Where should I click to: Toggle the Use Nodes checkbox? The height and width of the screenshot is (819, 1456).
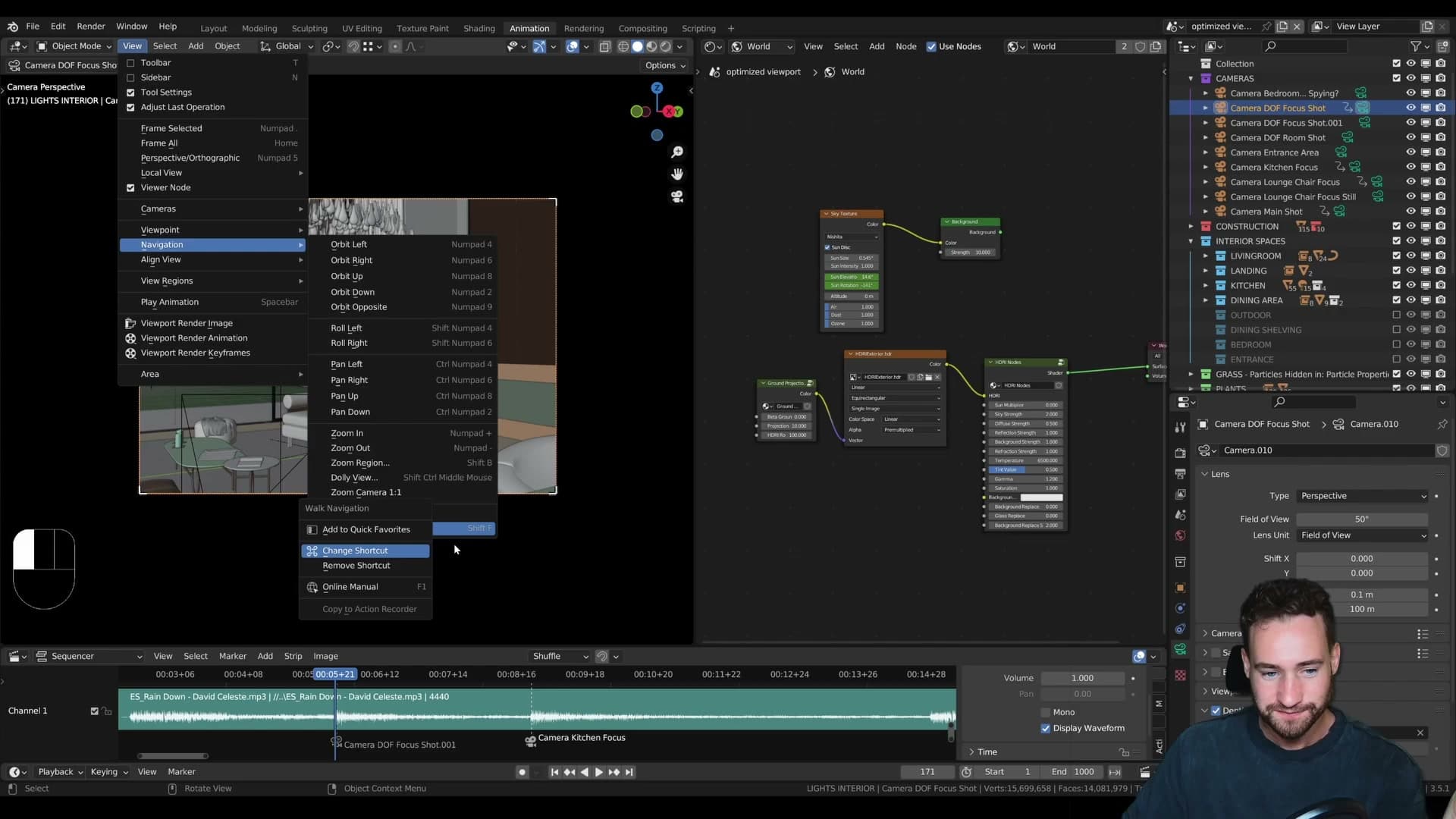[931, 46]
